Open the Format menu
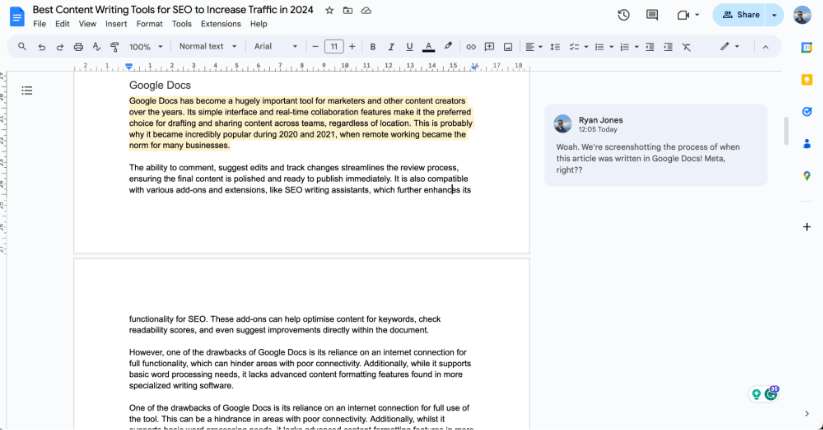 pos(150,24)
